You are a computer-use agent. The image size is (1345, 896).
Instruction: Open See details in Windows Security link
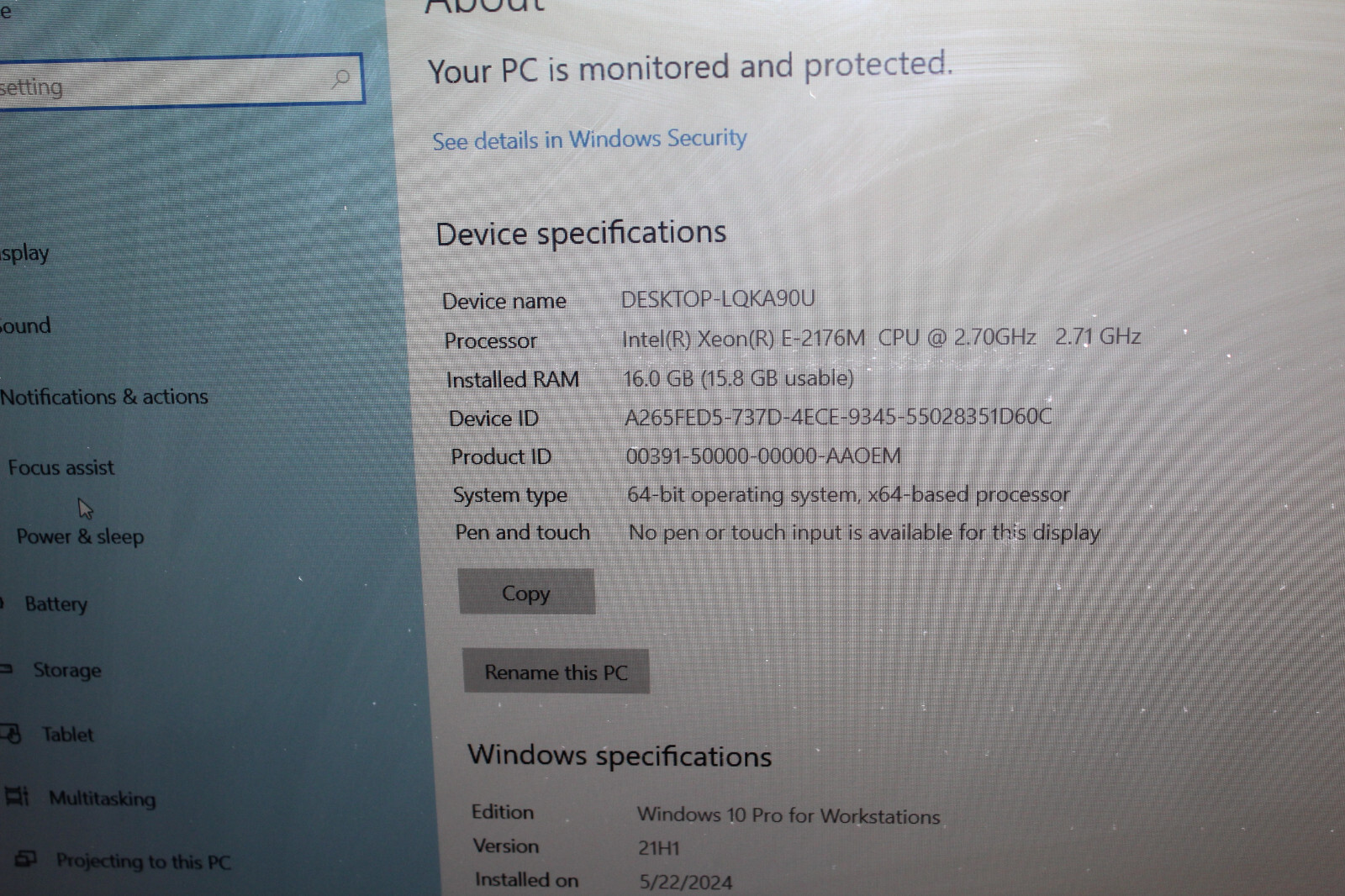(x=589, y=140)
